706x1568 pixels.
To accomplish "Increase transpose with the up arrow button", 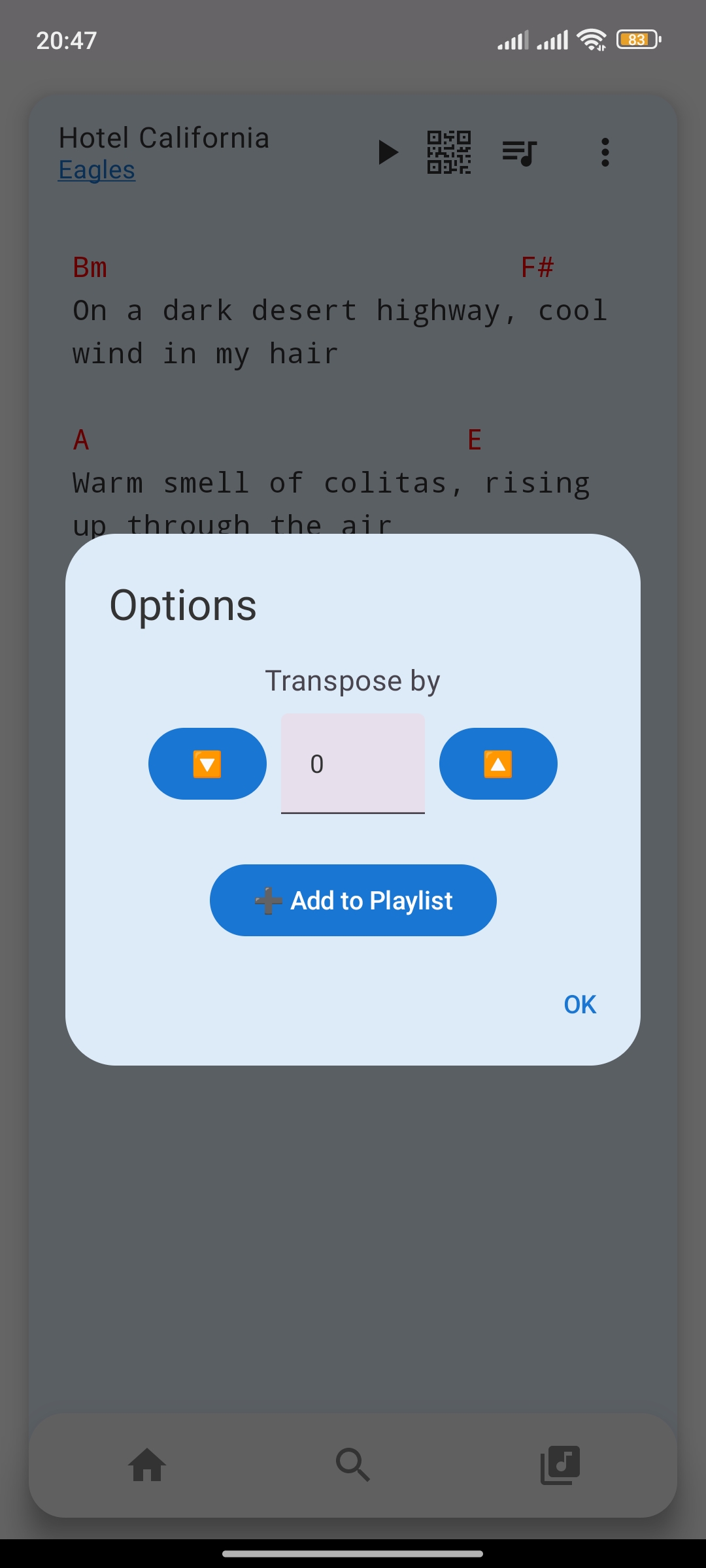I will click(498, 763).
